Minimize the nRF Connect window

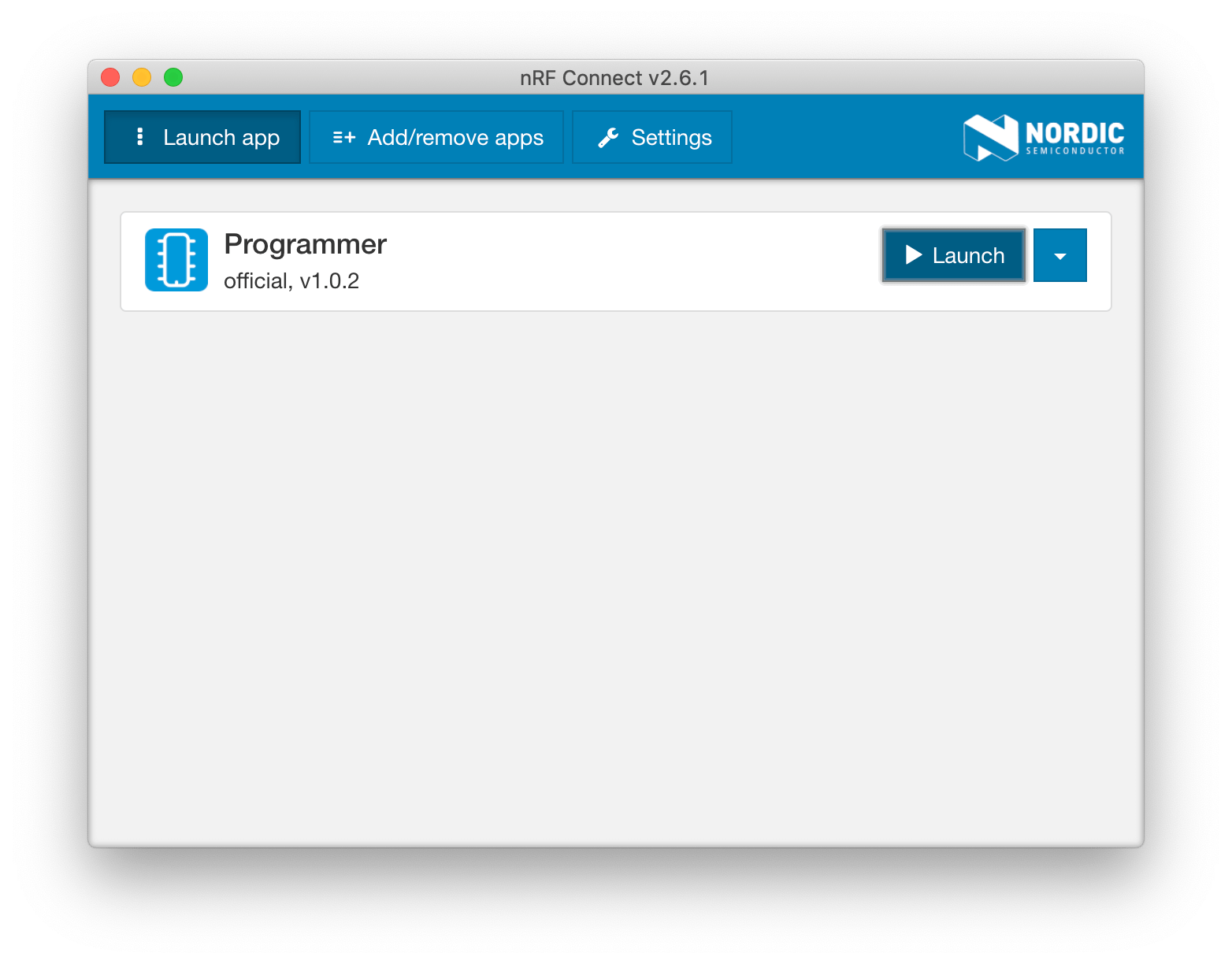(142, 77)
